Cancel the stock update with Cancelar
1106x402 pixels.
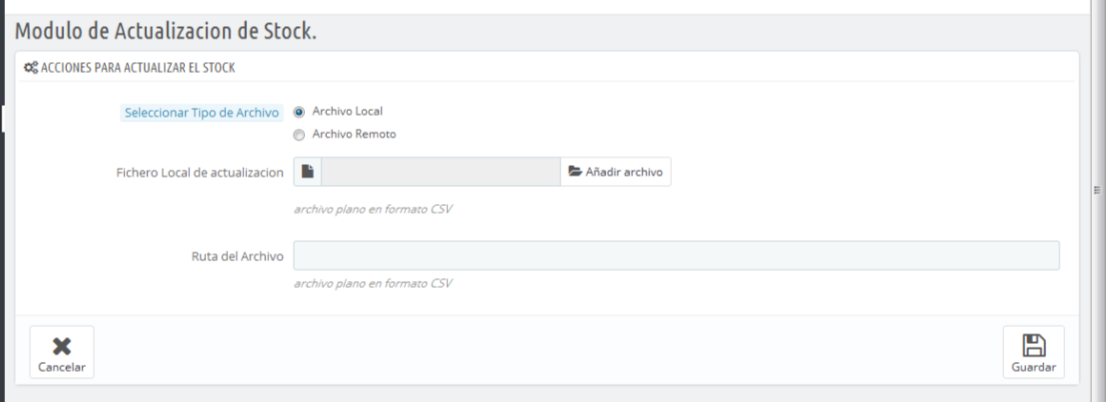pos(62,352)
